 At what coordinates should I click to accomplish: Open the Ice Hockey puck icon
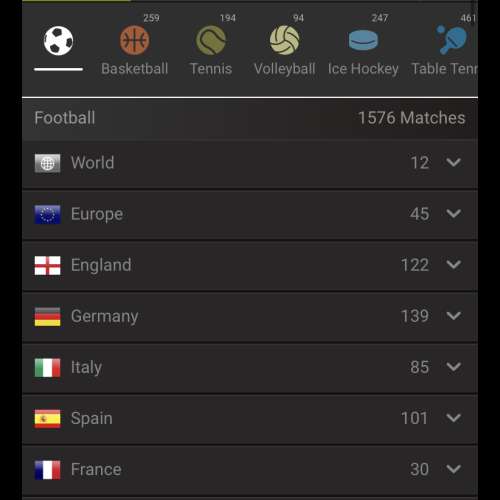click(x=363, y=40)
